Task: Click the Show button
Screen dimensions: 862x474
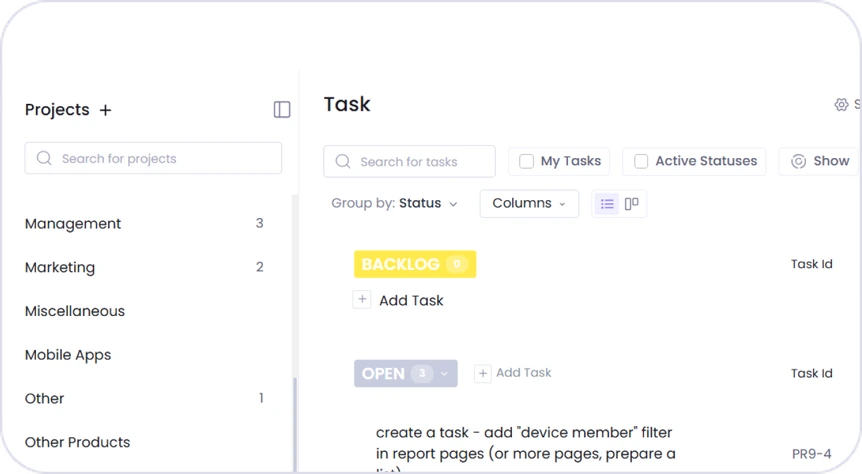Action: pos(818,161)
